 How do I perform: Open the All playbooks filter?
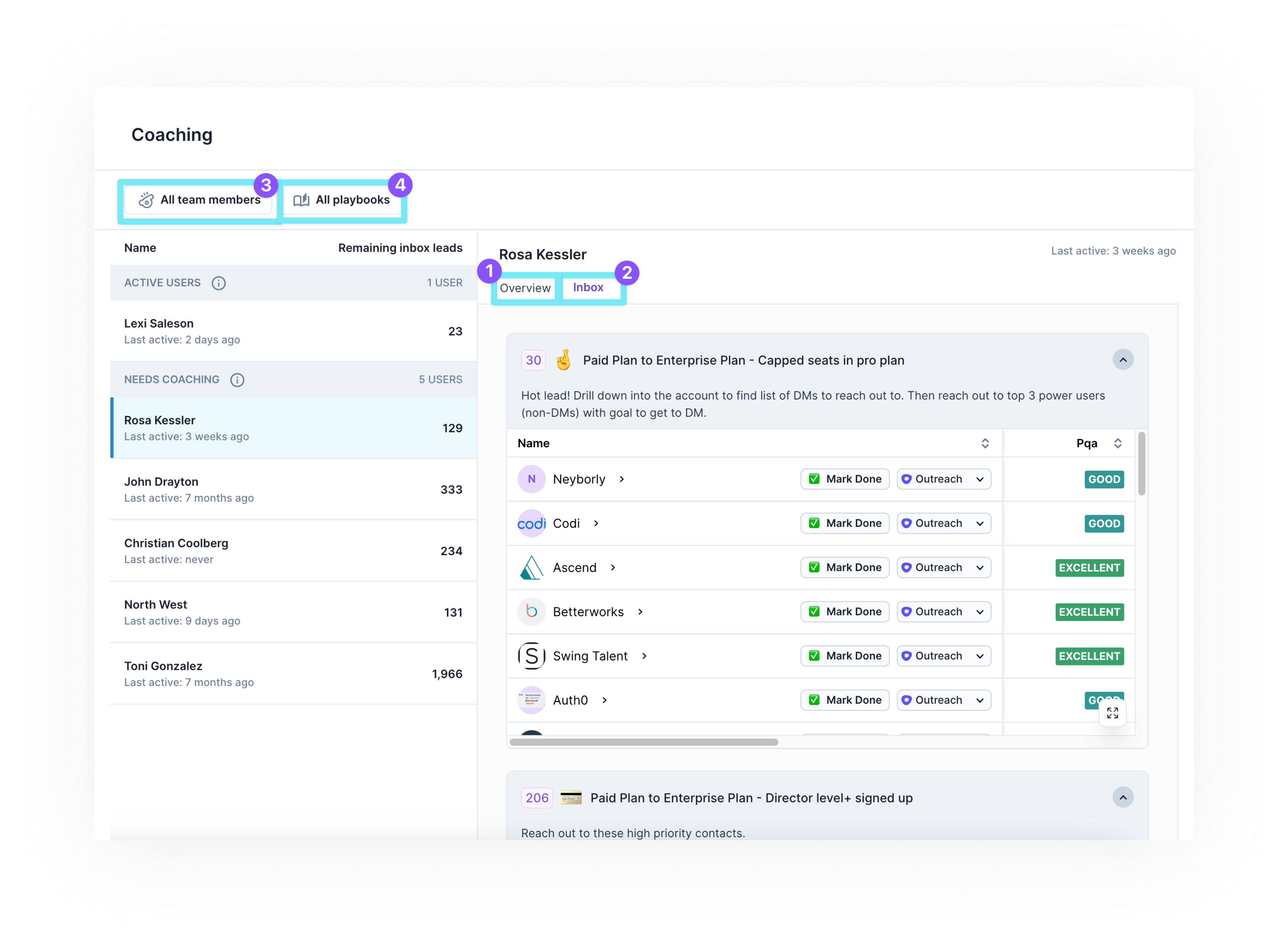(x=342, y=200)
